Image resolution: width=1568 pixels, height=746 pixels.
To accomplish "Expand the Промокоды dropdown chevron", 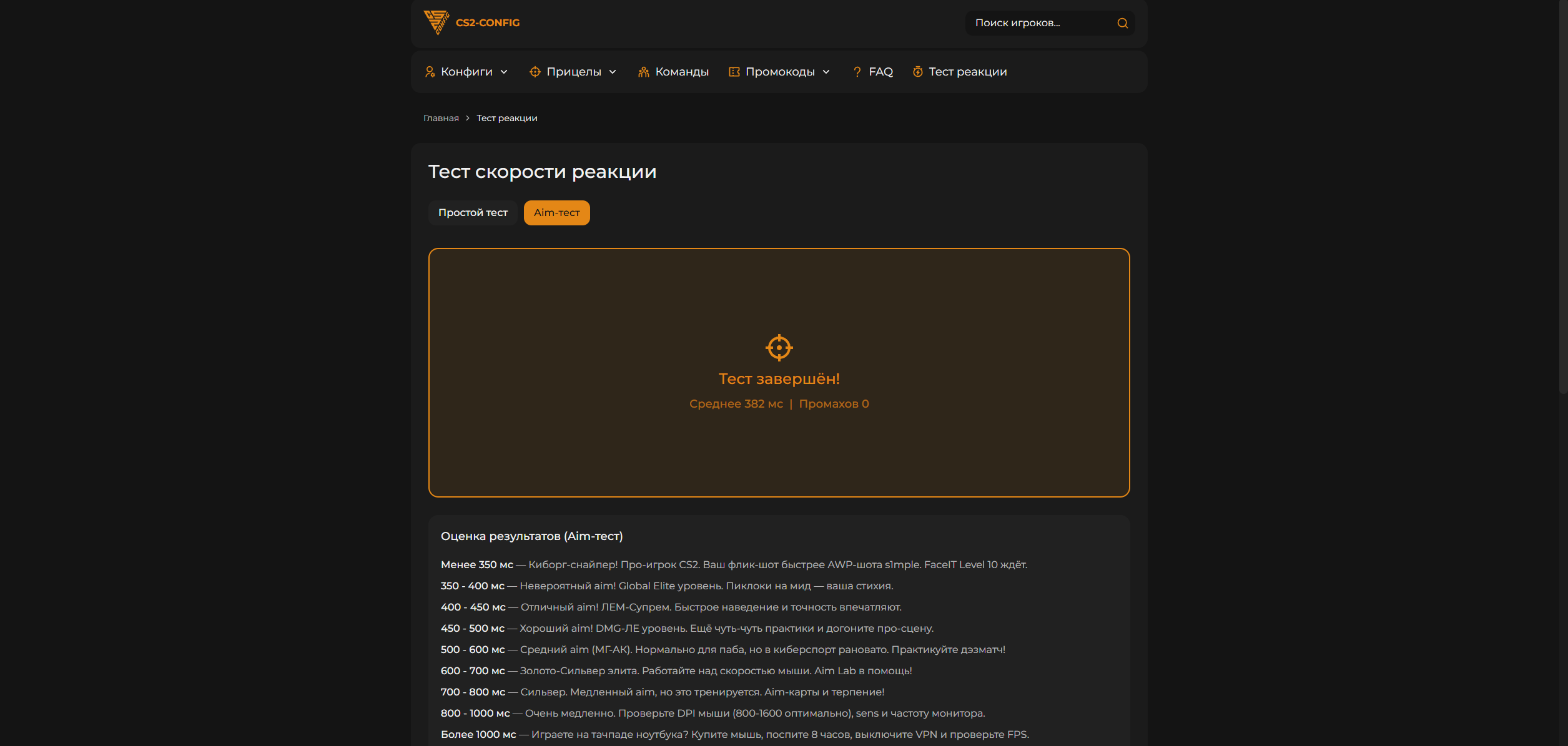I will 826,72.
